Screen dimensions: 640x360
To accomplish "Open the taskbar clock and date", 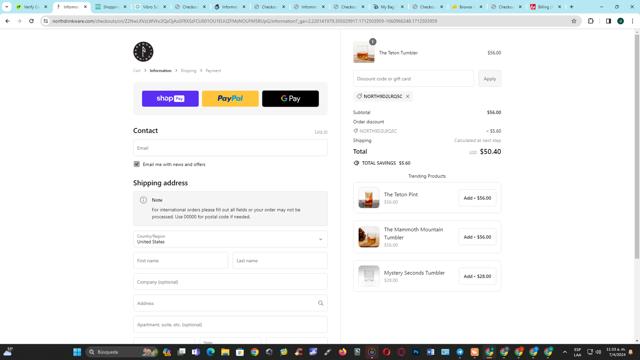I will 616,352.
